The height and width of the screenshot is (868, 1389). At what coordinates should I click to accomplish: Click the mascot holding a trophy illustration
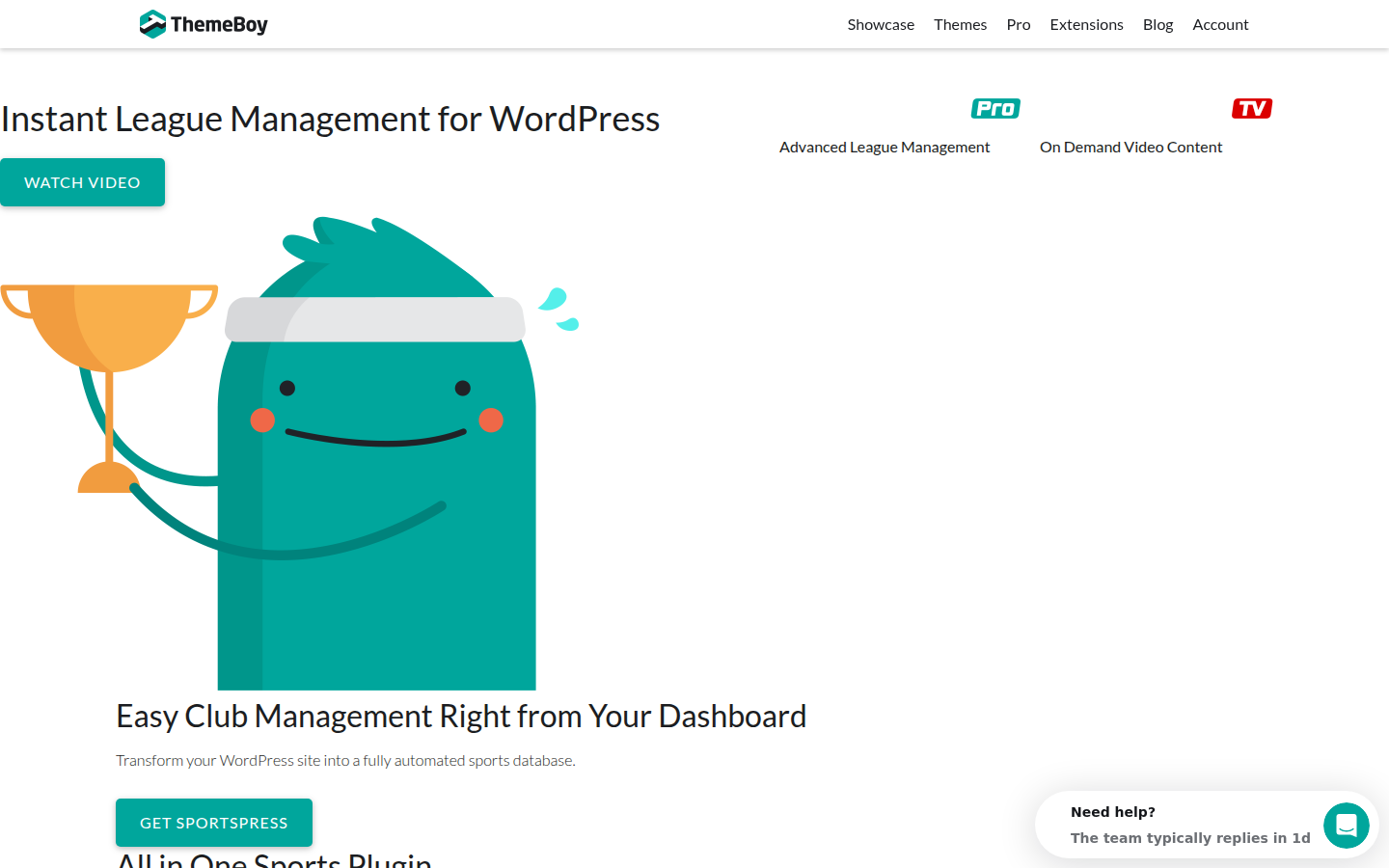pos(289,453)
